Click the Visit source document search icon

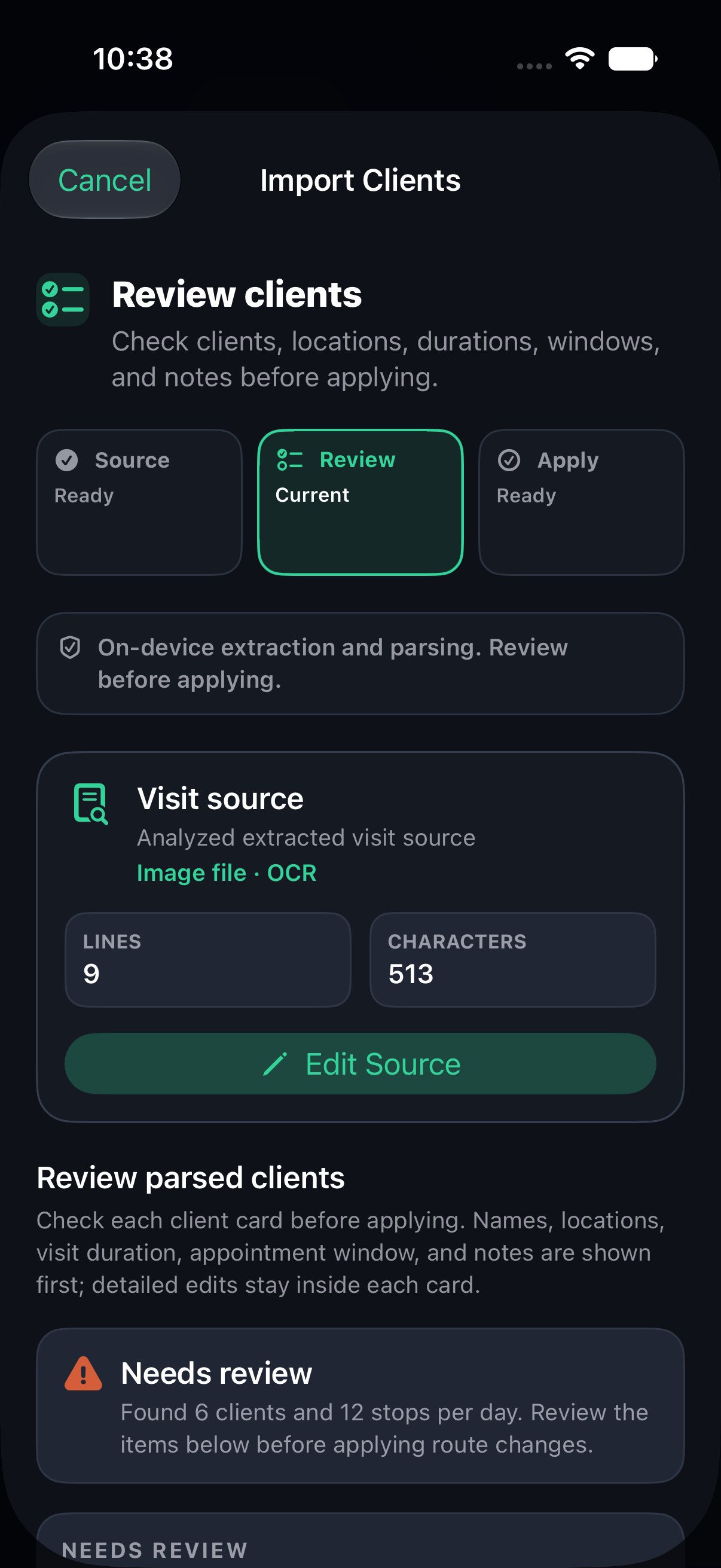tap(91, 804)
